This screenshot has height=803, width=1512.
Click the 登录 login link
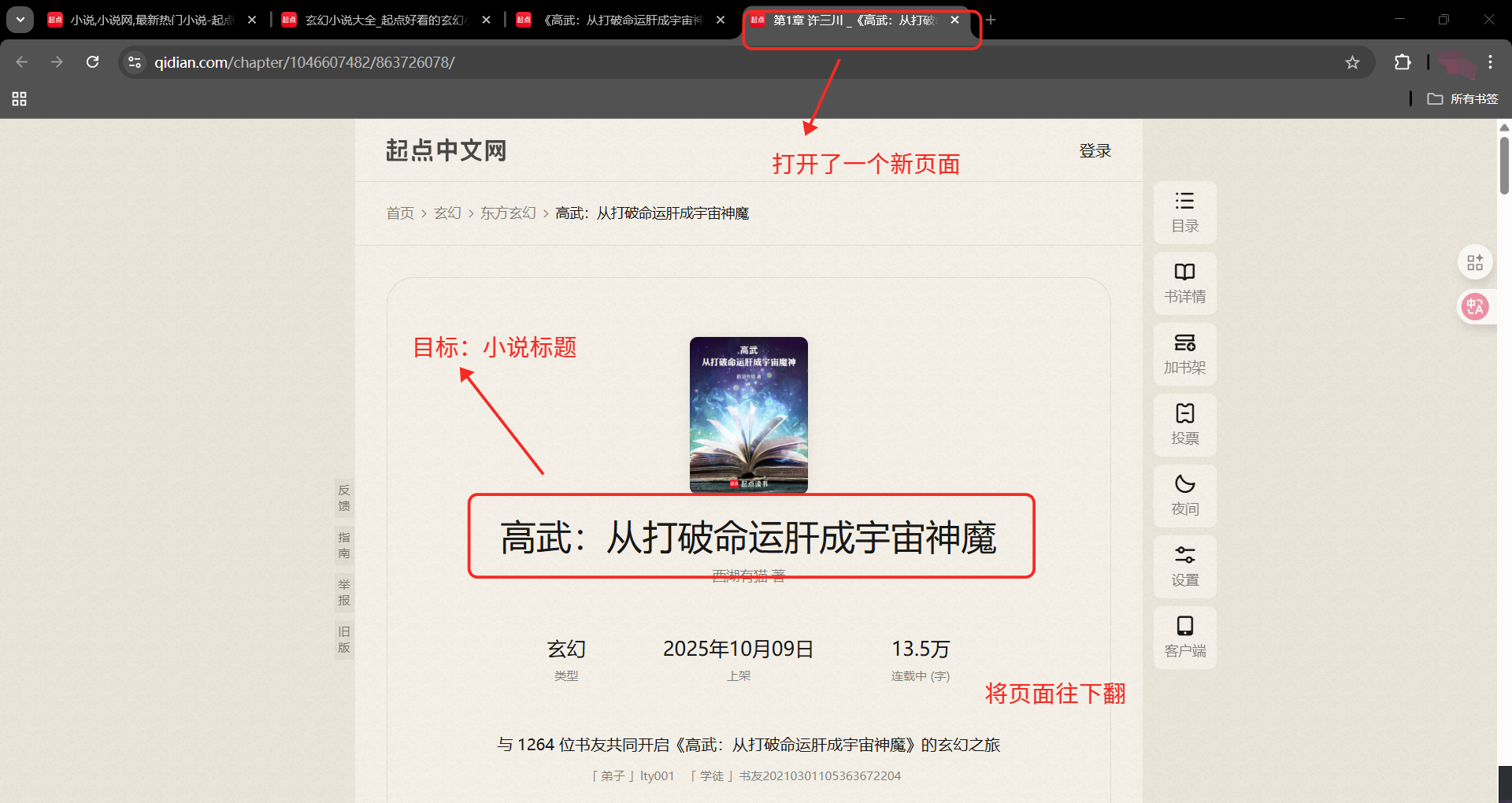click(x=1095, y=150)
